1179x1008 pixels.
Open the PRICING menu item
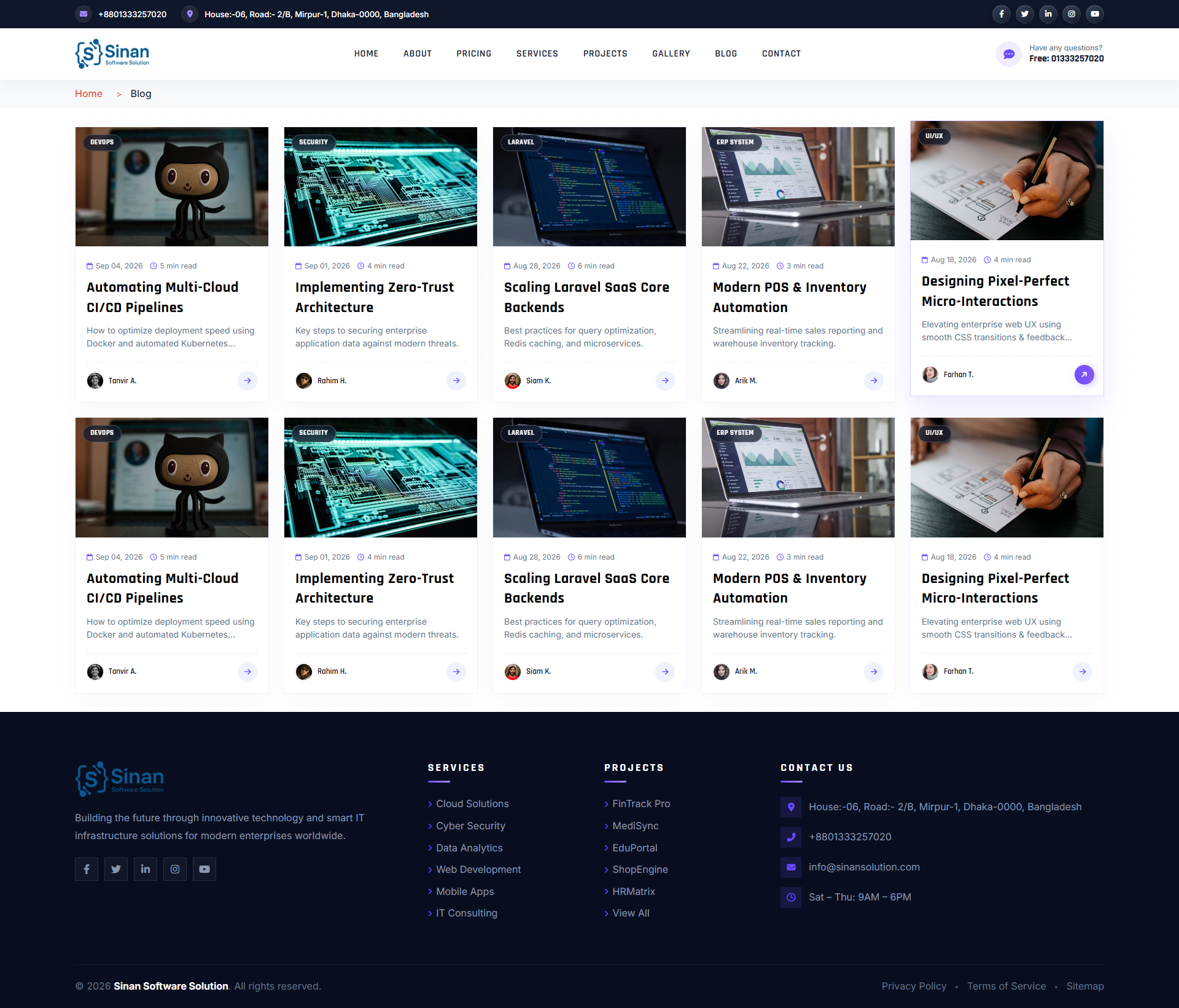474,54
